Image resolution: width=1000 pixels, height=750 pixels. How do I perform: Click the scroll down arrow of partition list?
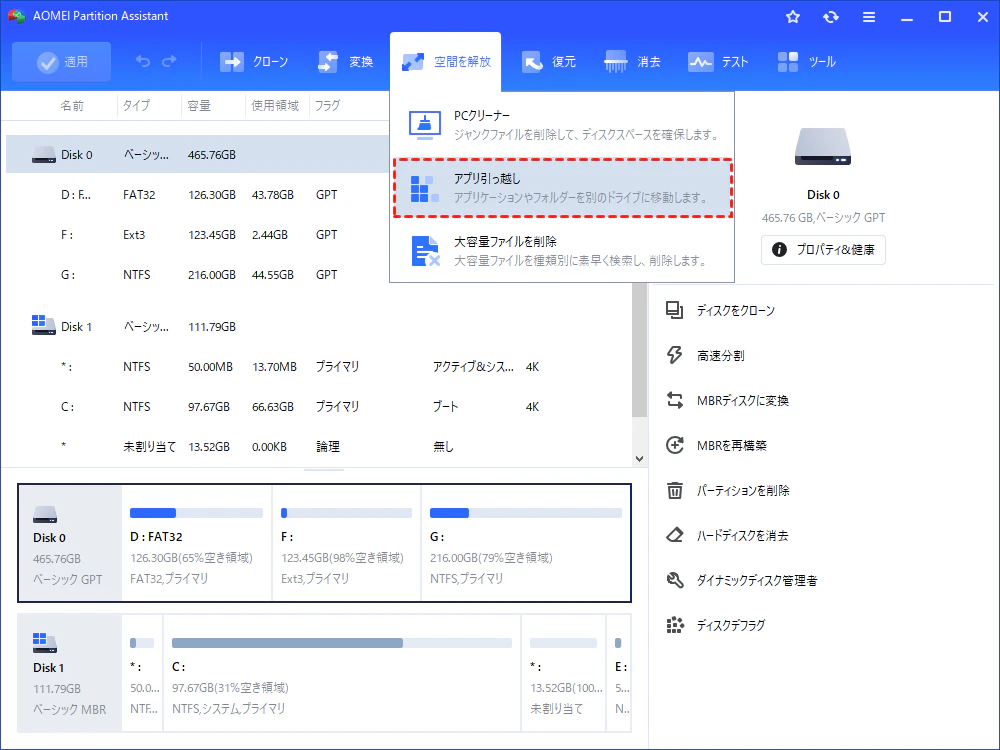click(640, 459)
